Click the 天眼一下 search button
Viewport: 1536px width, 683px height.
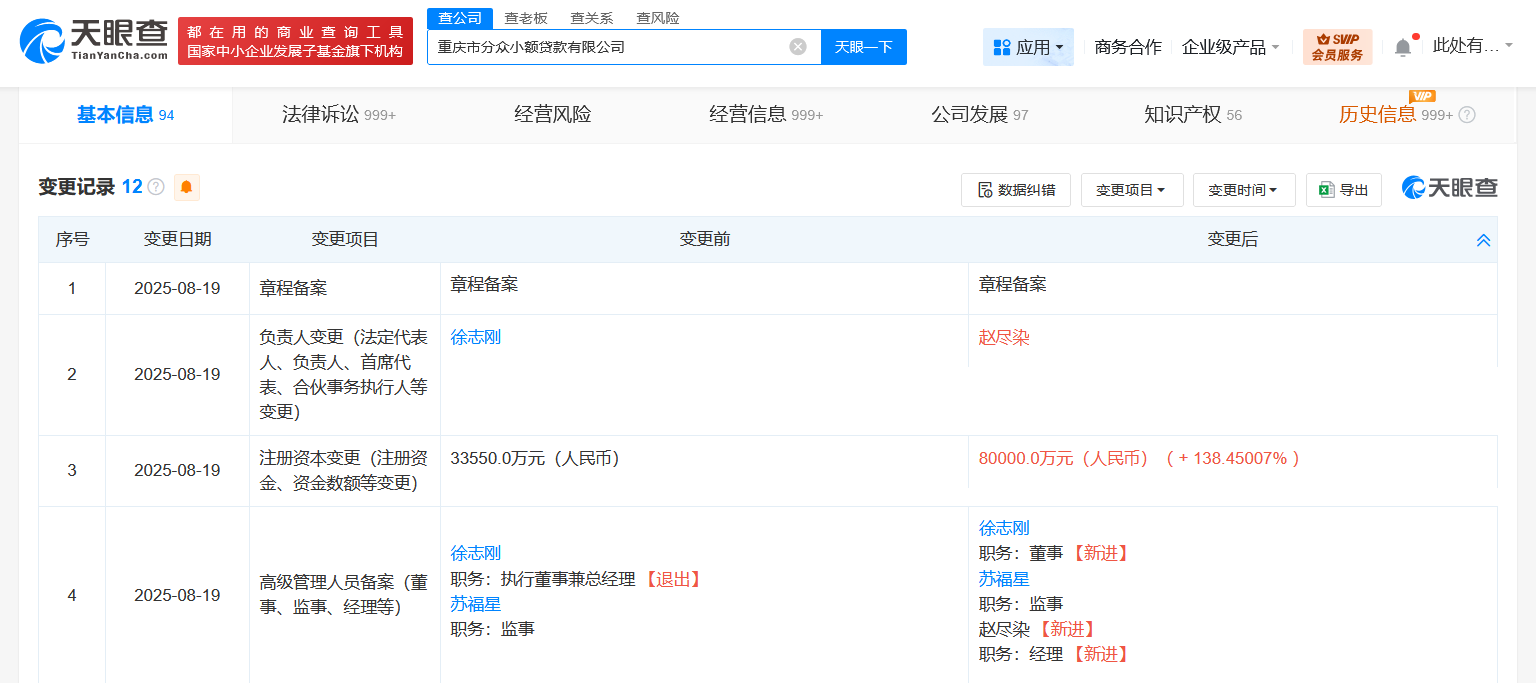(x=863, y=46)
